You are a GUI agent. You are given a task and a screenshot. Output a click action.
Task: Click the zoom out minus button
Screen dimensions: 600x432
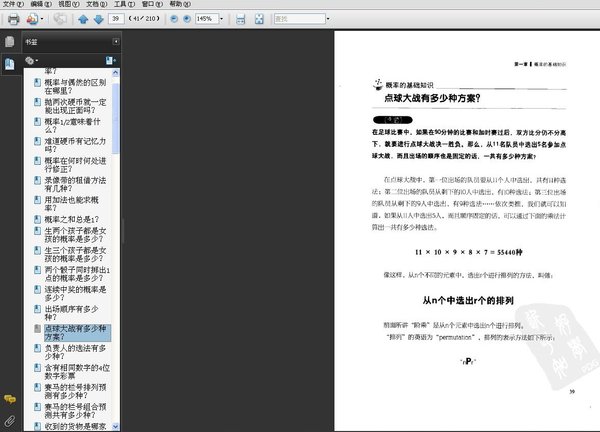(174, 19)
